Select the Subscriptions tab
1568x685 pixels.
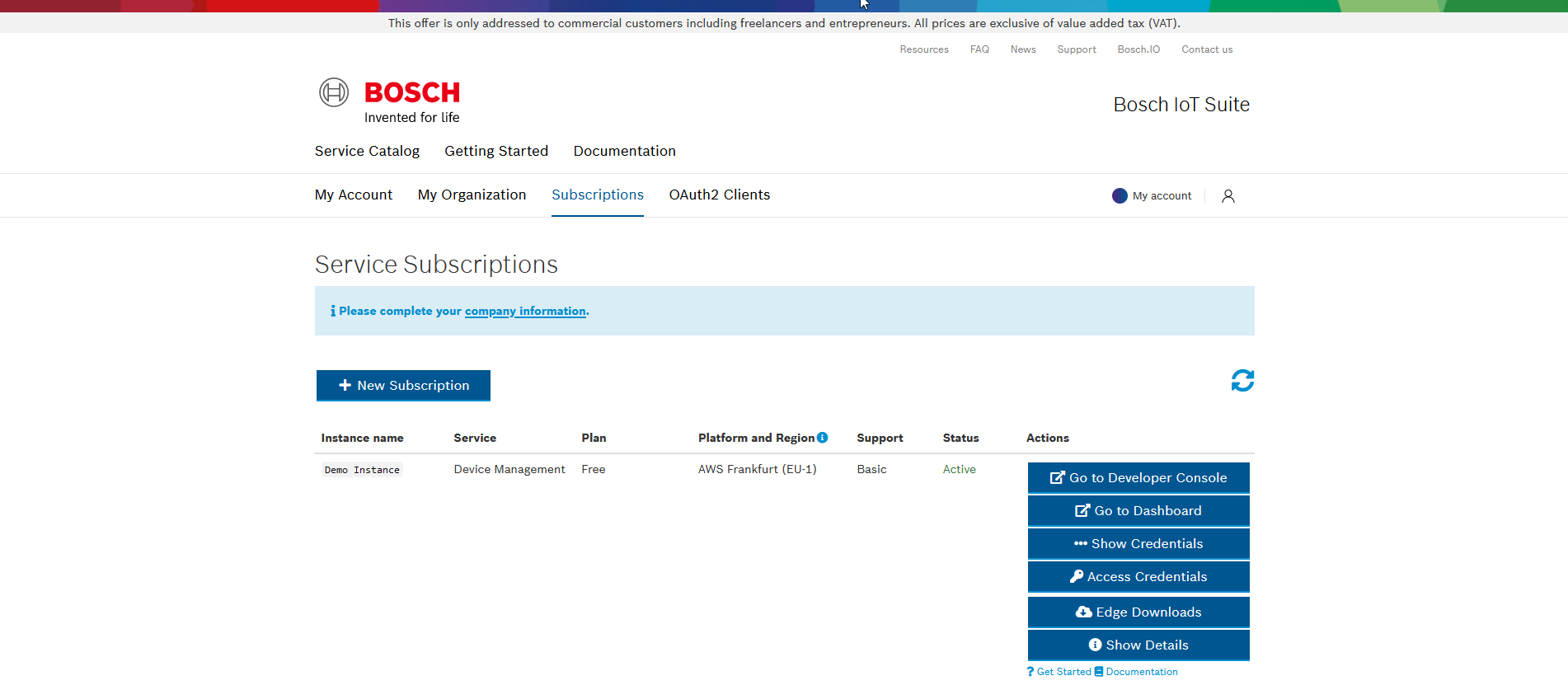click(x=598, y=195)
